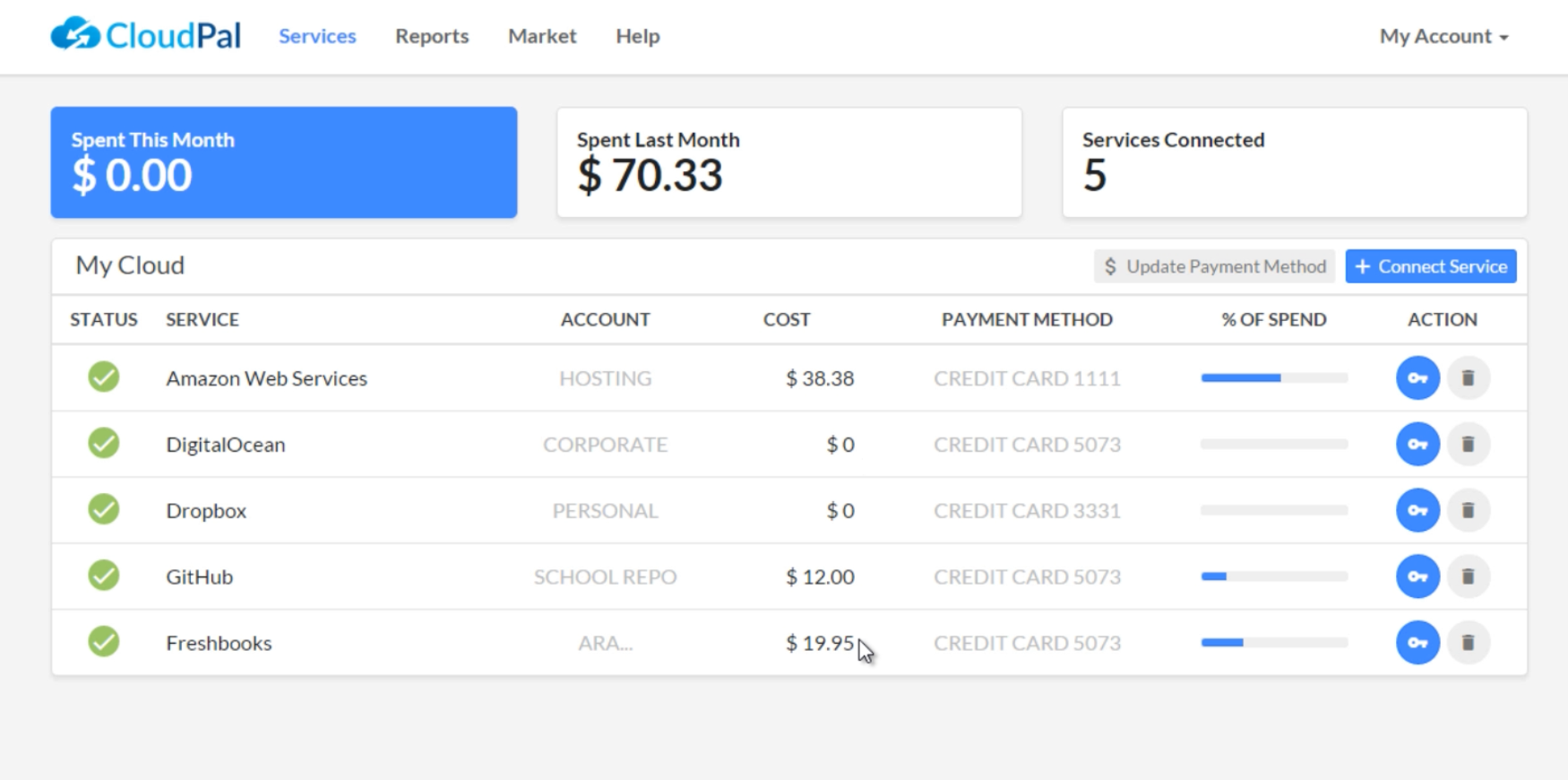Open key credentials for Freshbooks
The height and width of the screenshot is (780, 1568).
tap(1417, 643)
